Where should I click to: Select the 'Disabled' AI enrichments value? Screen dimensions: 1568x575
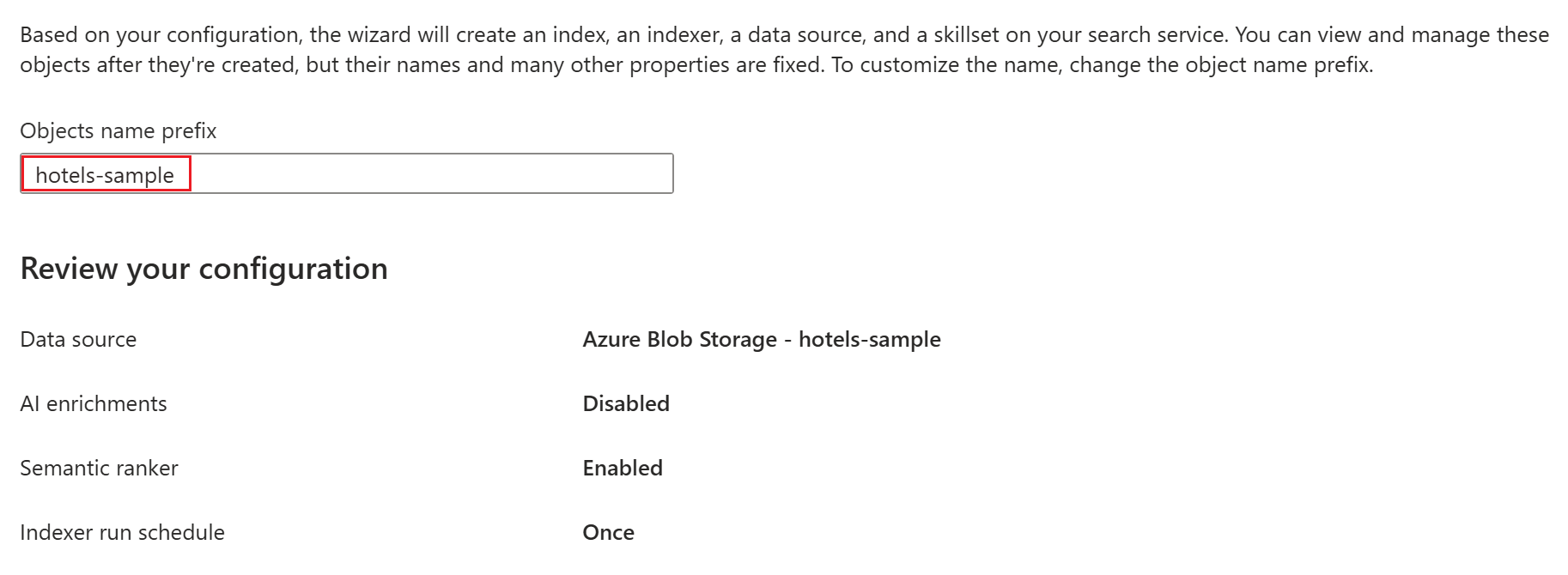pyautogui.click(x=625, y=403)
